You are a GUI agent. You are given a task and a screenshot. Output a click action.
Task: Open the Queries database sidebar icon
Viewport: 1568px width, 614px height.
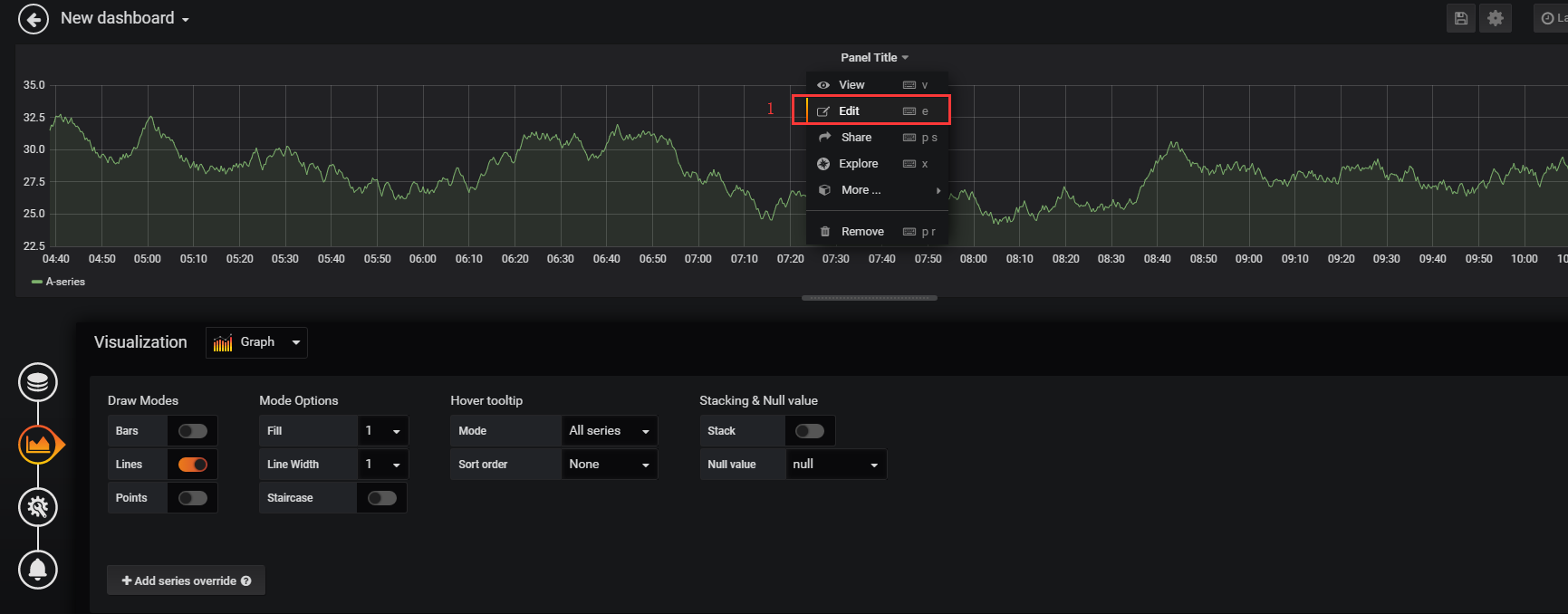(x=38, y=382)
